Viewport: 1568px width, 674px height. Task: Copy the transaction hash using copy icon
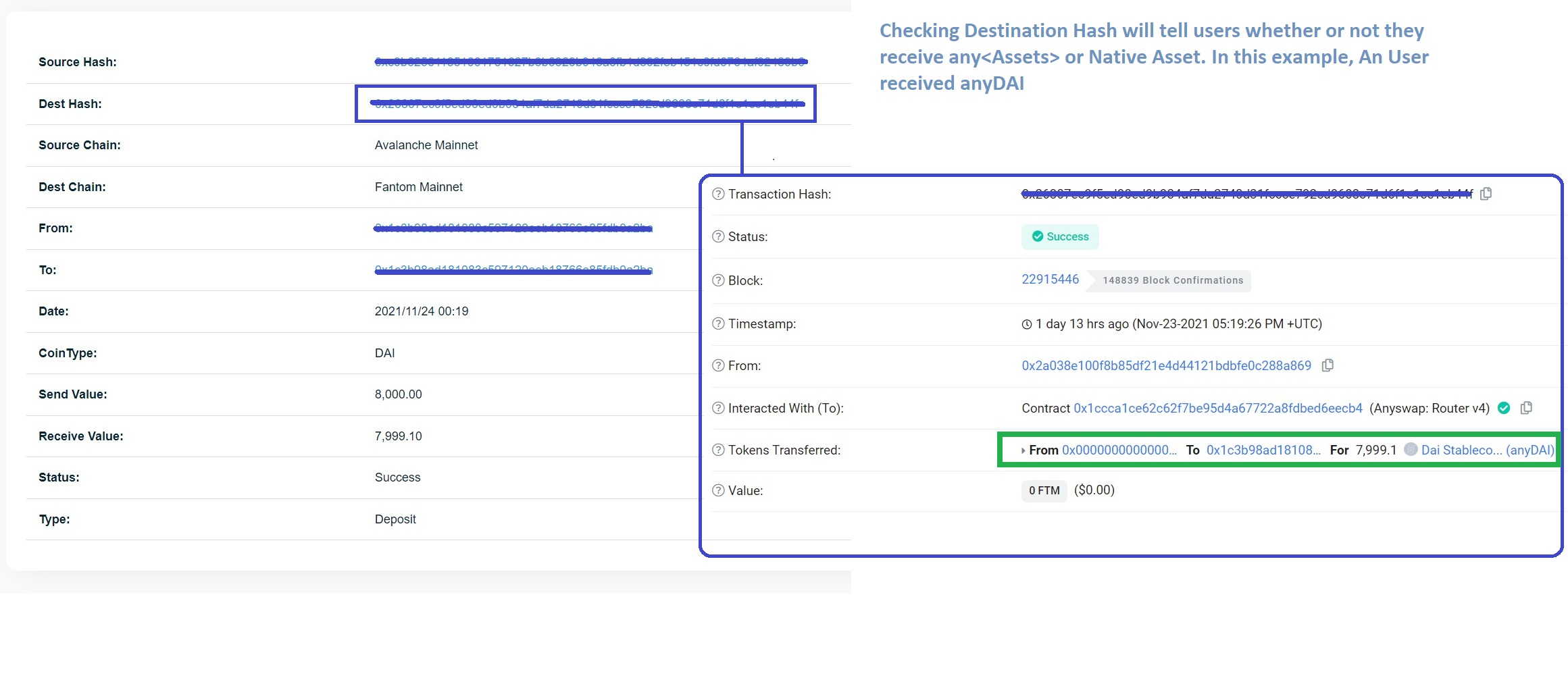tap(1486, 195)
